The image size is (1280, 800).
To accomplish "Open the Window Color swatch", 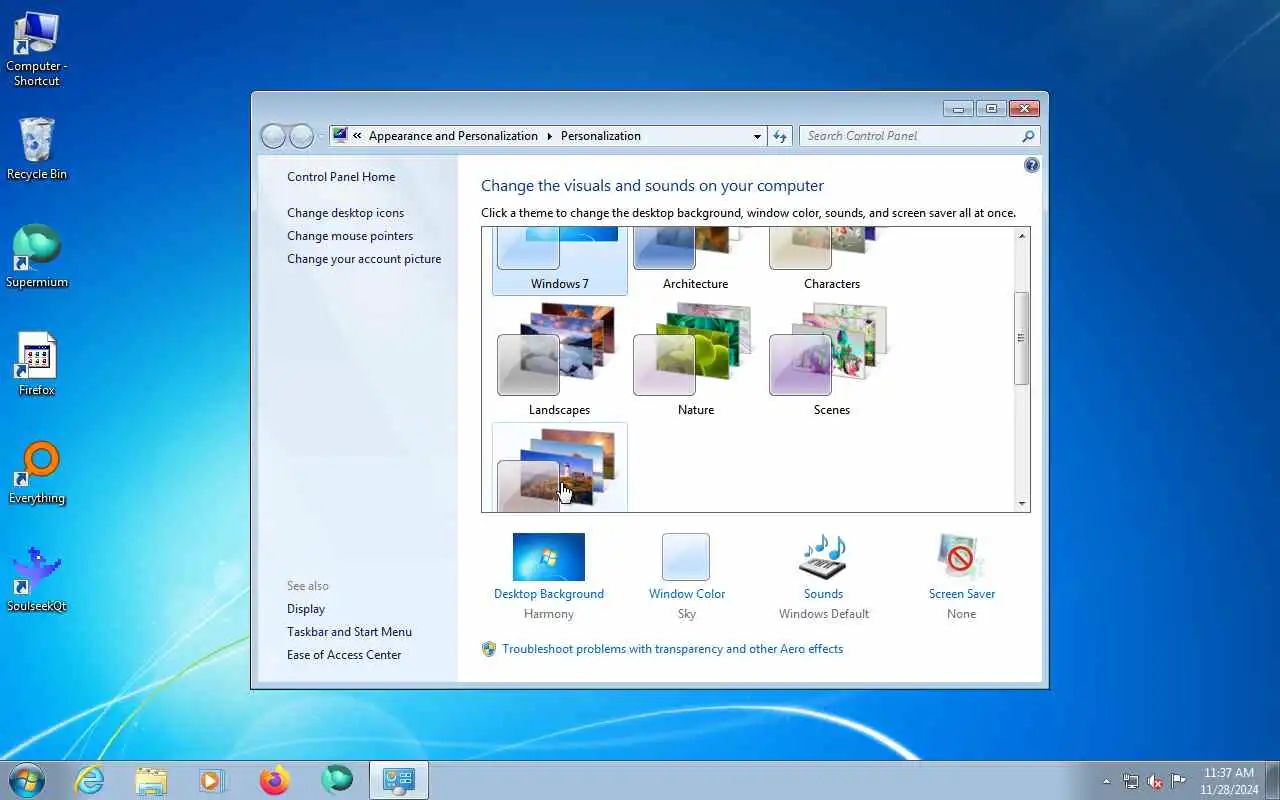I will pyautogui.click(x=686, y=557).
